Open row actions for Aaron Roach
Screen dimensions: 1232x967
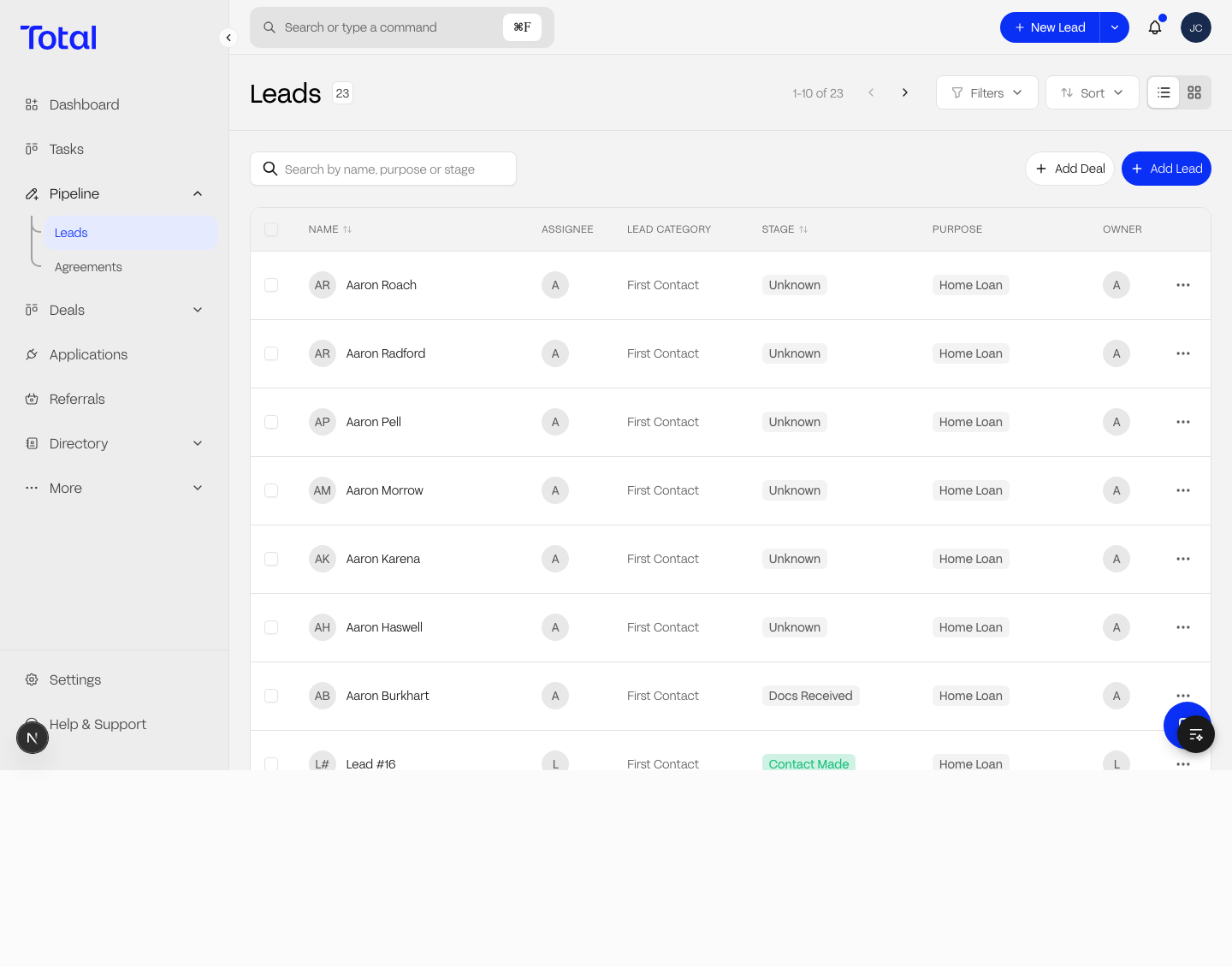click(1182, 285)
